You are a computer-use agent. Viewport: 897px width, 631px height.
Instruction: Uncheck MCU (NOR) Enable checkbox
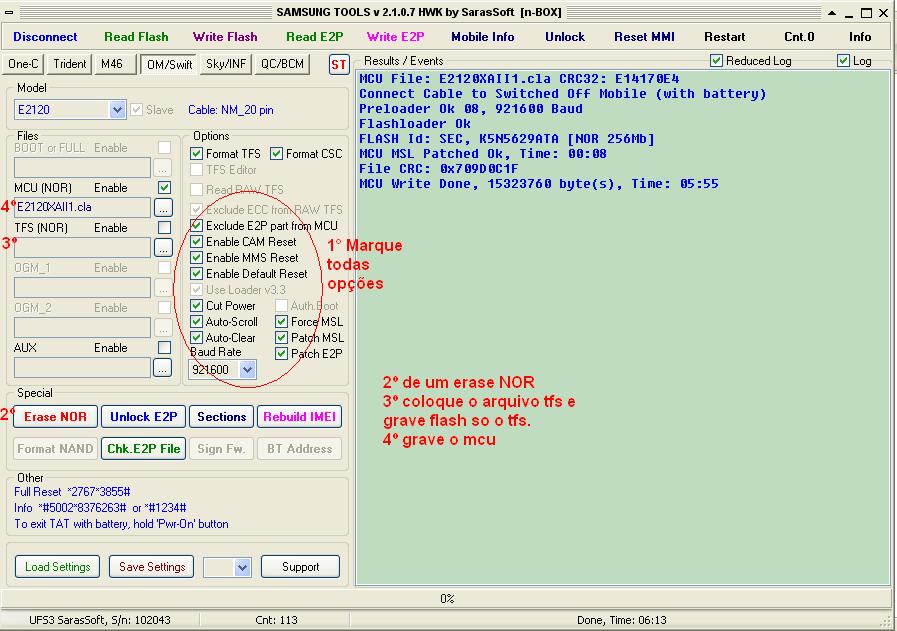tap(165, 188)
